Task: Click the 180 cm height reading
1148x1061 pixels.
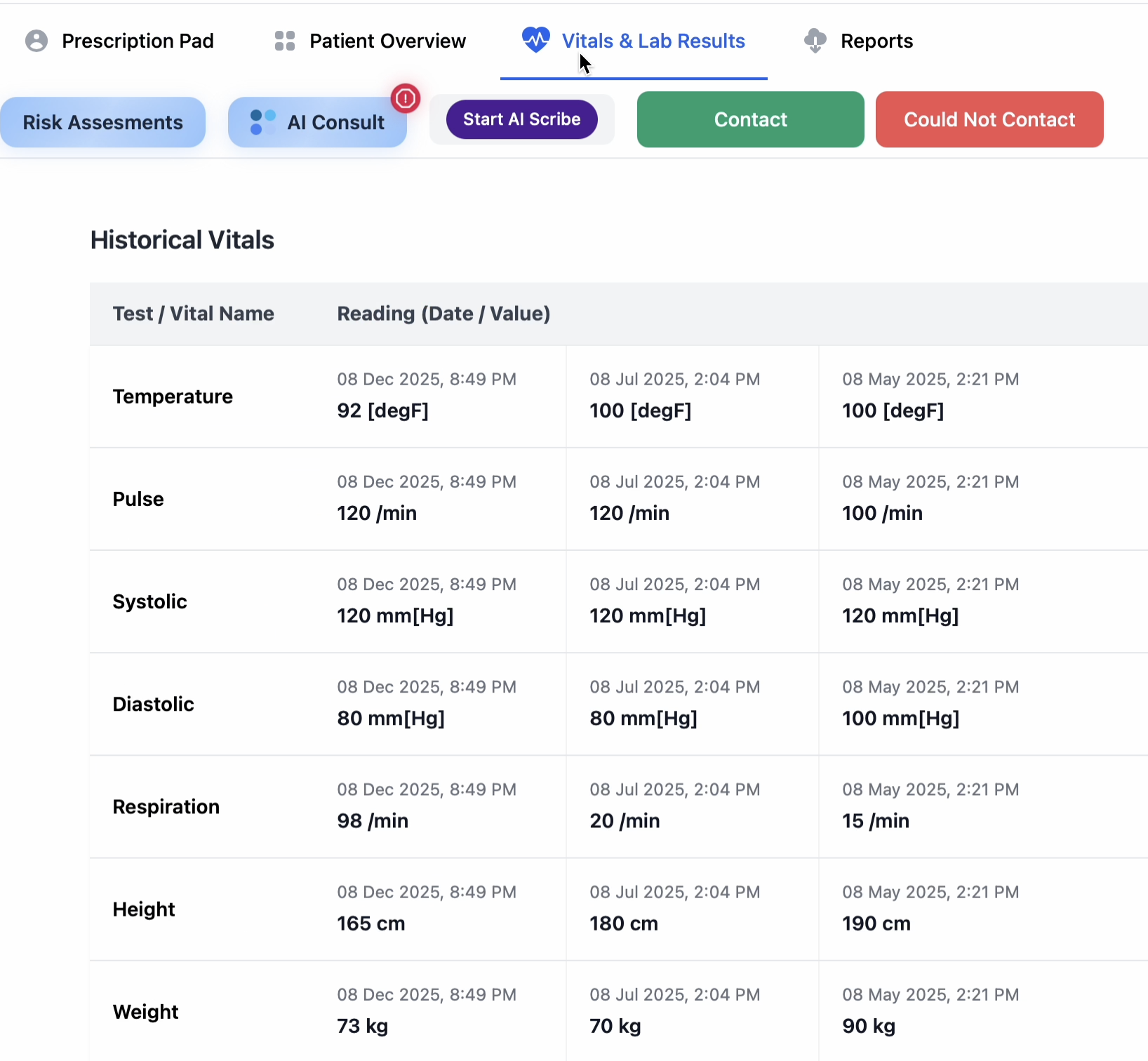Action: (x=624, y=923)
